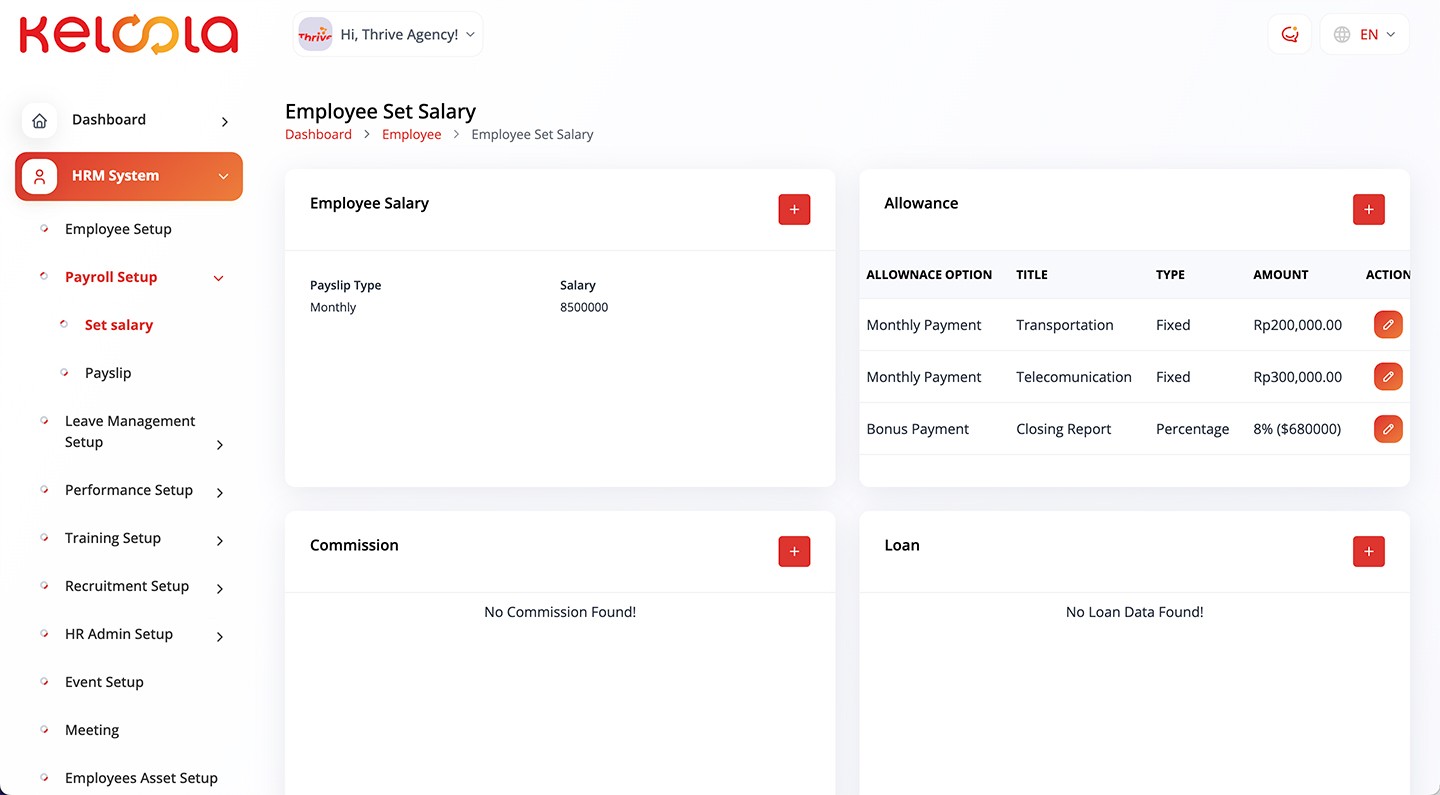Add a new Loan with plus icon

(x=1368, y=551)
